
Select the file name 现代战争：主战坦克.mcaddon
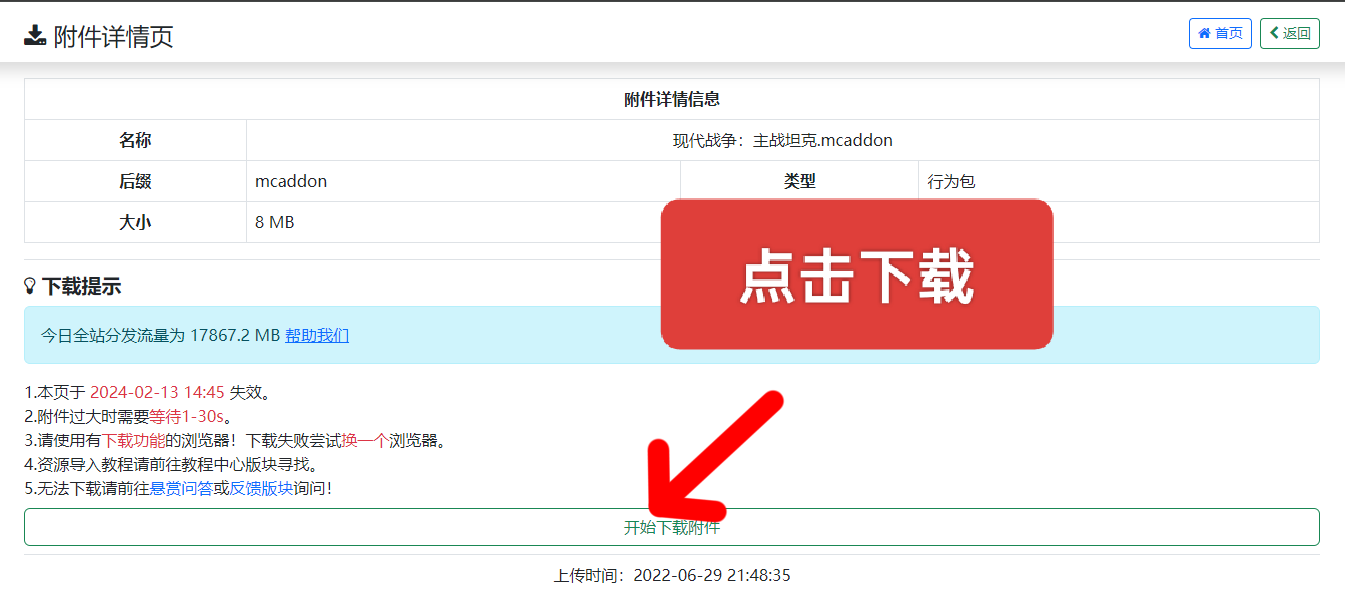pyautogui.click(x=783, y=140)
